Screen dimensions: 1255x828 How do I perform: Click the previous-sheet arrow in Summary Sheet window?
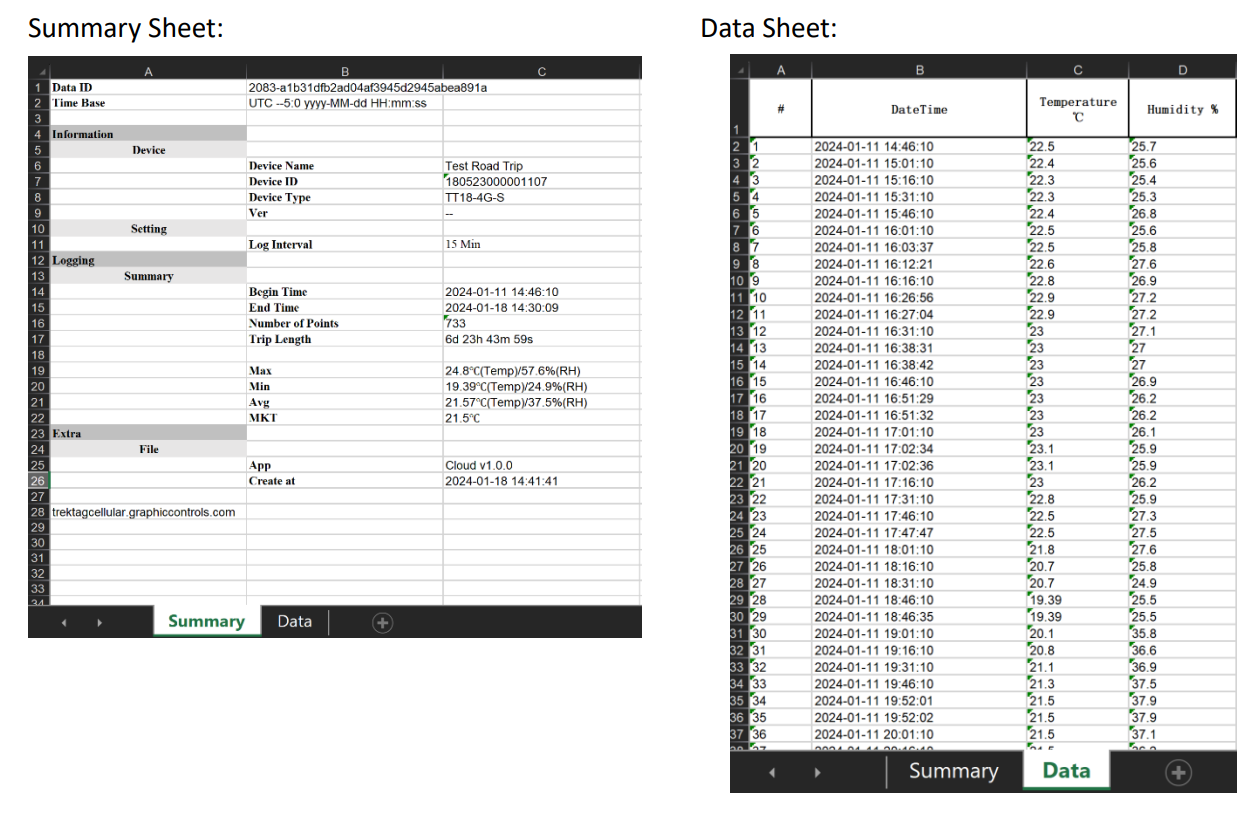(64, 622)
